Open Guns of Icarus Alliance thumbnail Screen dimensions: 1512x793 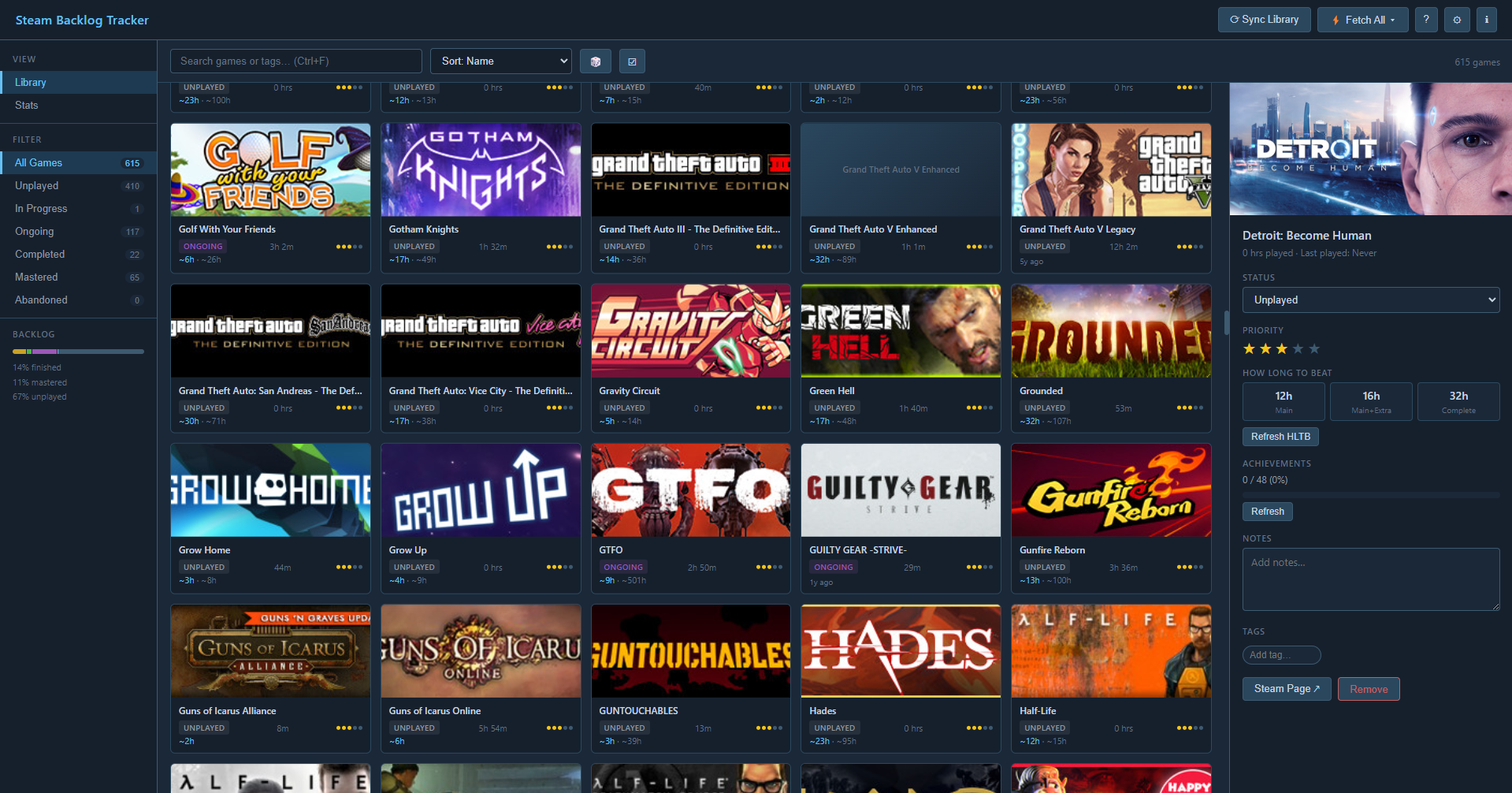coord(270,651)
